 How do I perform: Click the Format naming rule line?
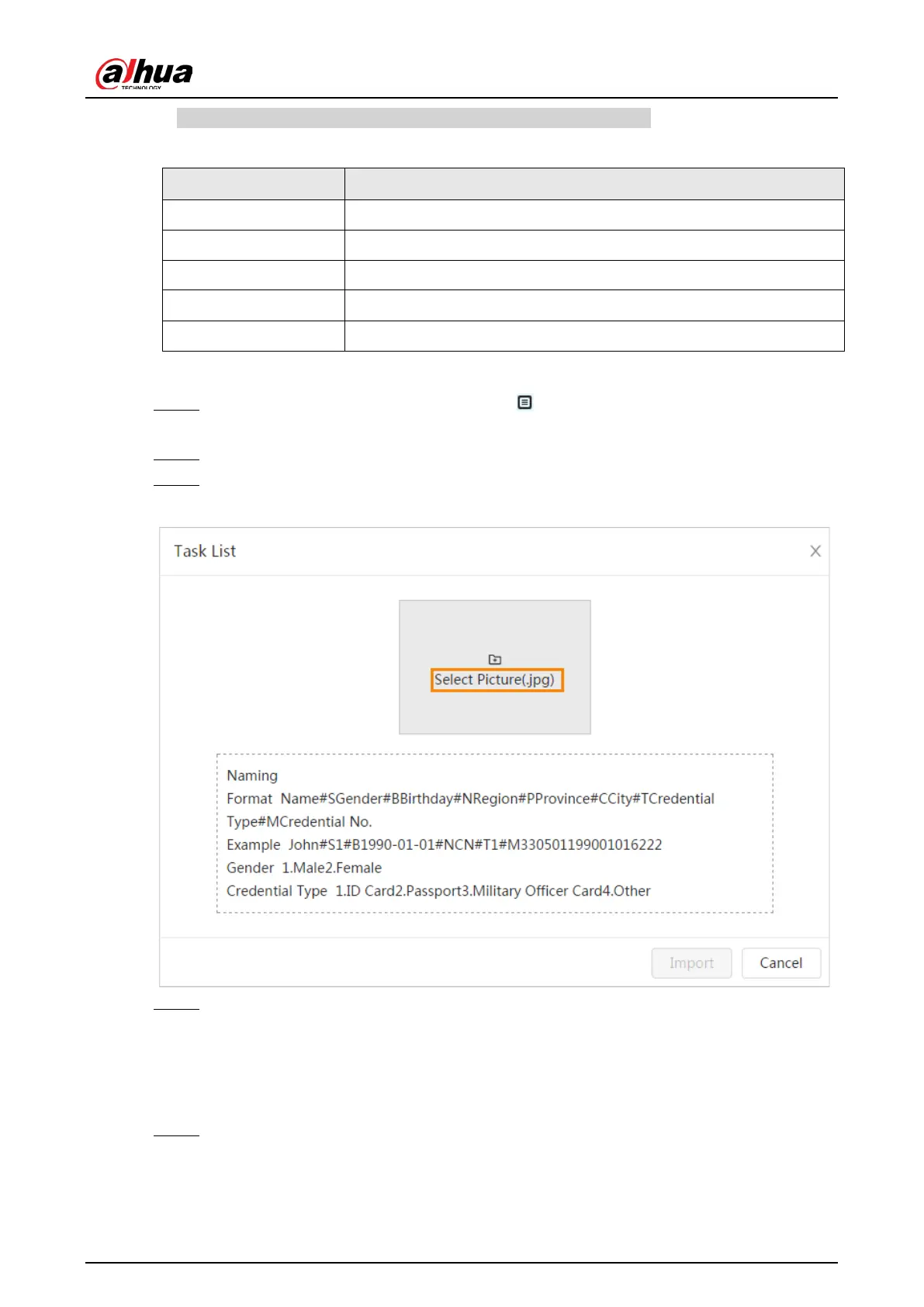pos(470,799)
